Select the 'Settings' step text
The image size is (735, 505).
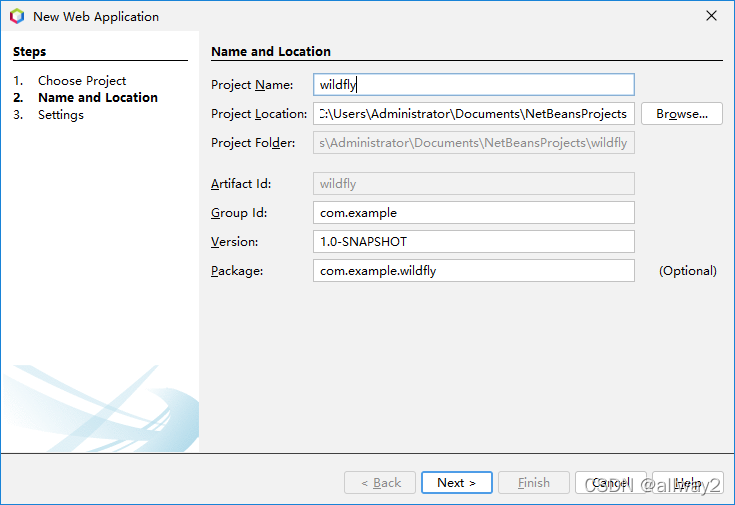(60, 115)
